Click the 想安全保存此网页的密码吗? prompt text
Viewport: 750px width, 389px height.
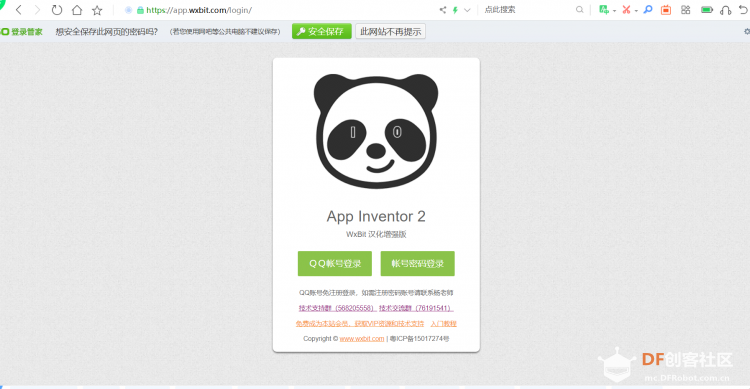click(x=107, y=32)
